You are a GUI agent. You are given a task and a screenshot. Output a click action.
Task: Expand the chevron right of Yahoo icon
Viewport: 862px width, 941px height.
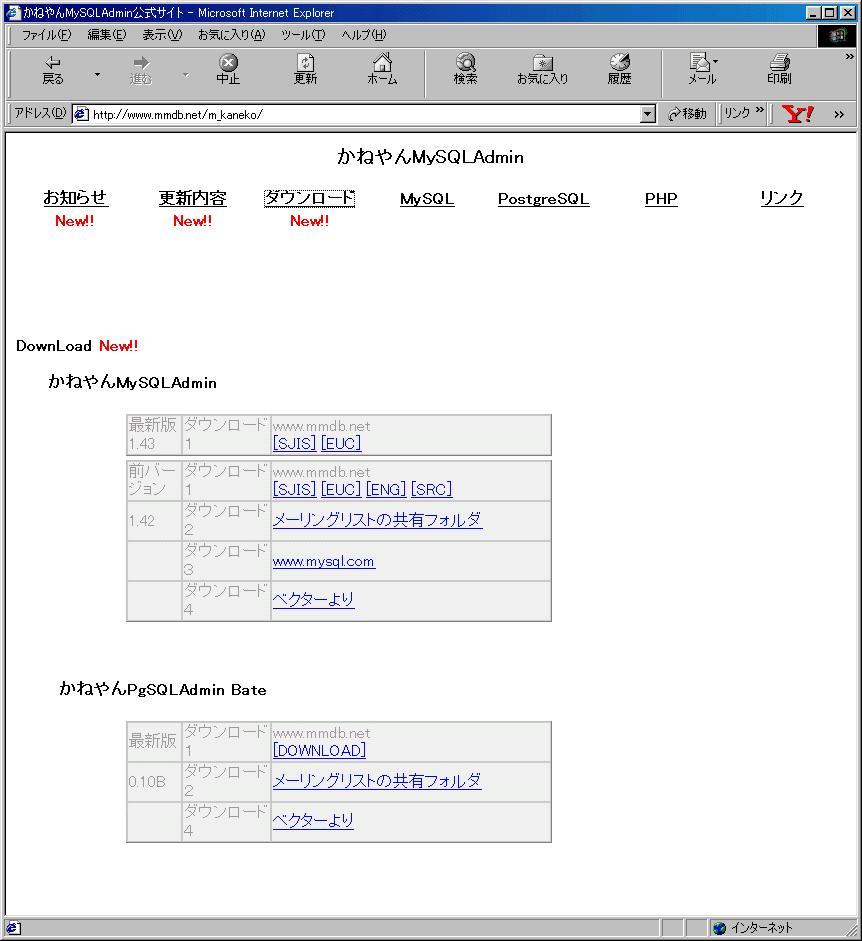[839, 114]
